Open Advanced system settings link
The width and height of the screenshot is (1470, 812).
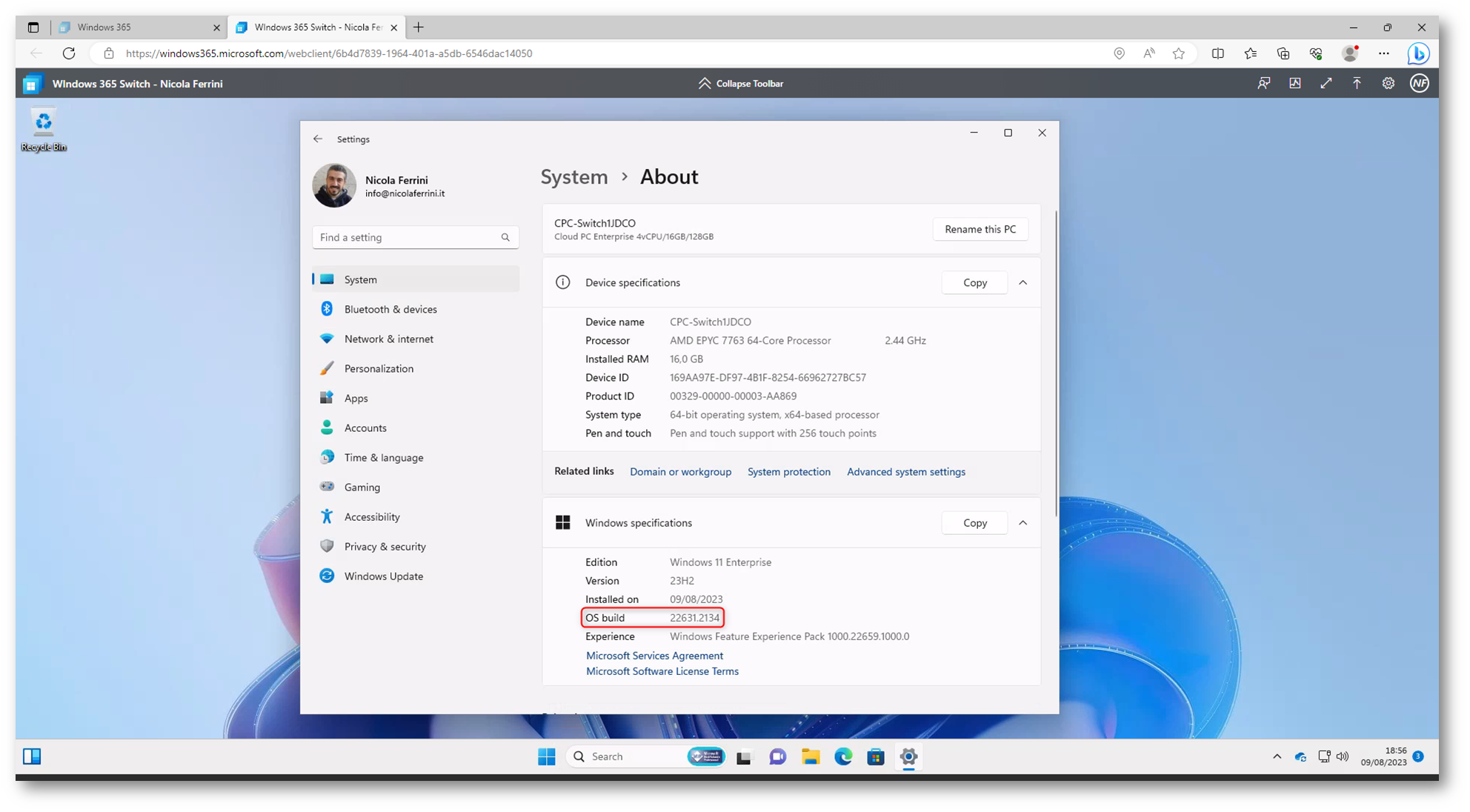[x=905, y=471]
